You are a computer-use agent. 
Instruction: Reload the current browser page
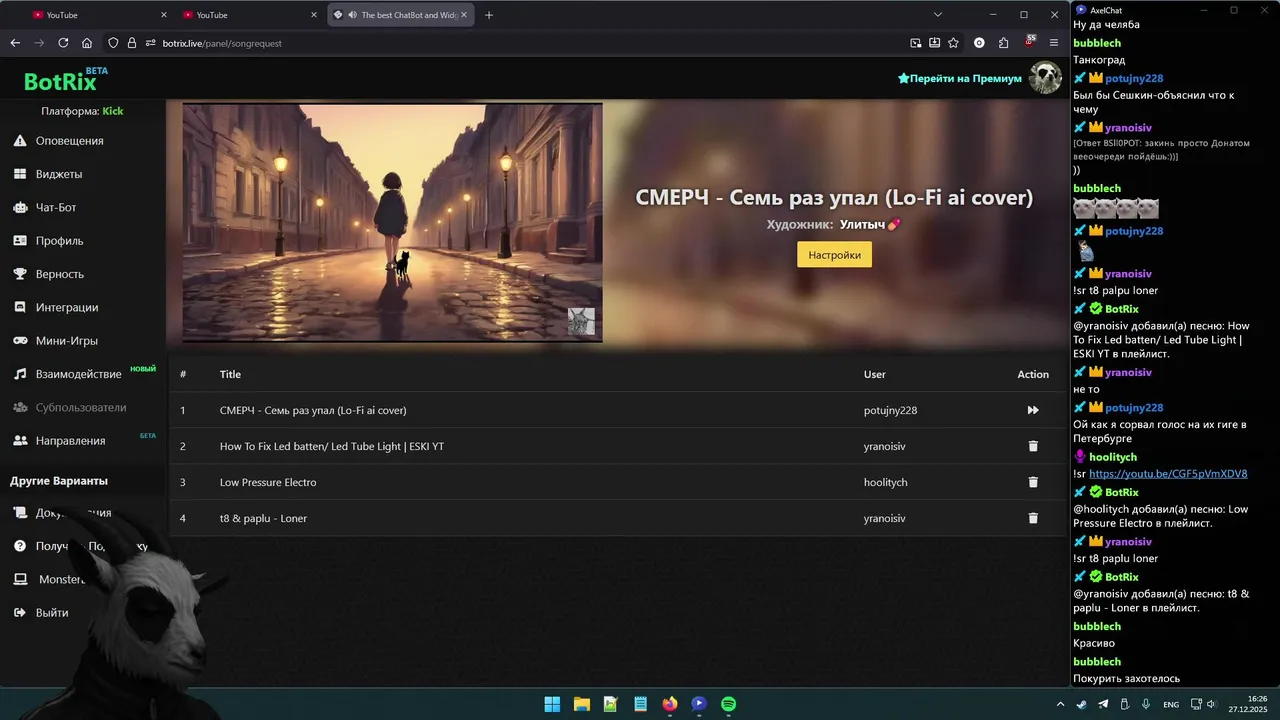coord(63,43)
